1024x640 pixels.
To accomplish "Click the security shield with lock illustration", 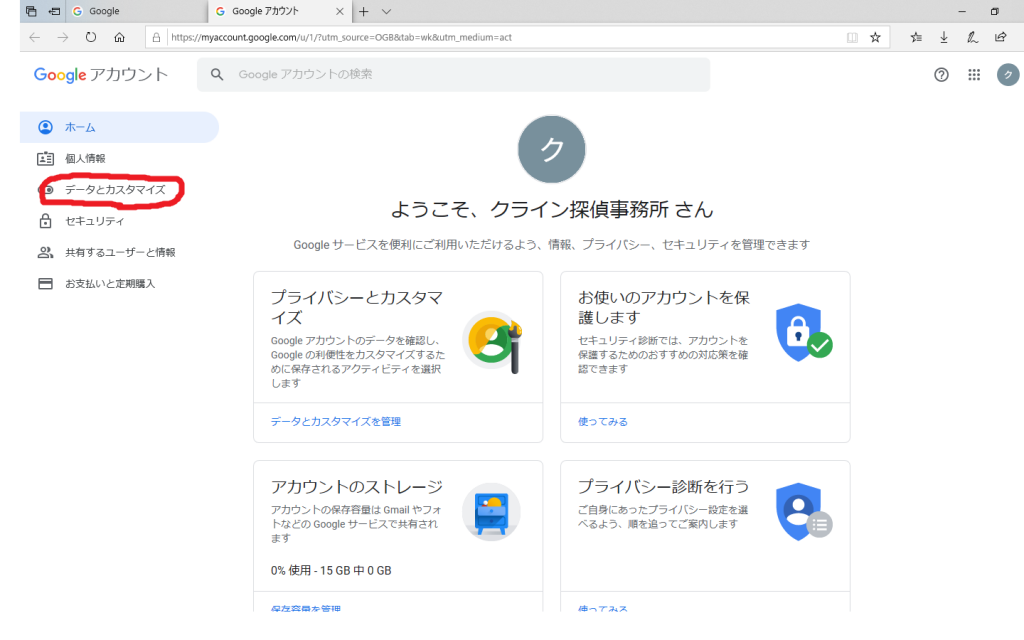I will [803, 332].
